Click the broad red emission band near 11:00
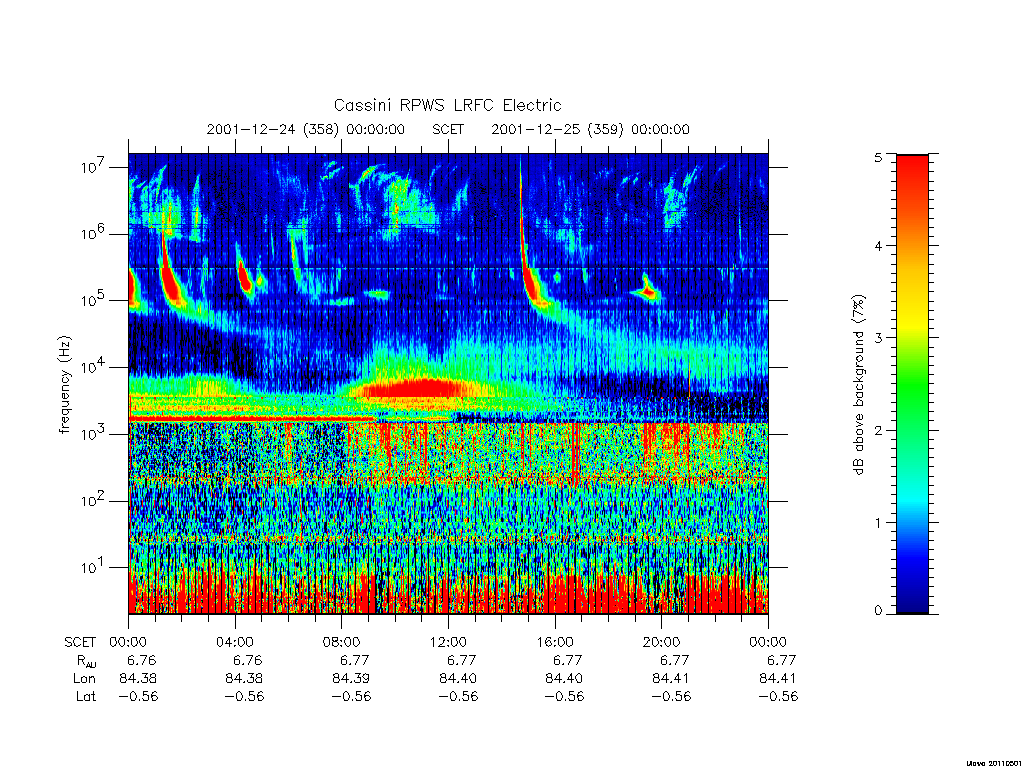 415,388
